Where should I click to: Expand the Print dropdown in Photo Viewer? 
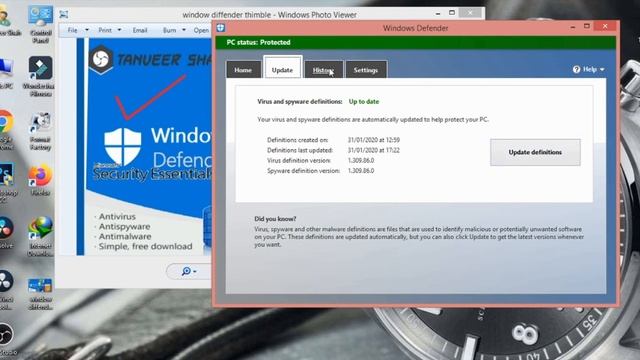[x=119, y=30]
